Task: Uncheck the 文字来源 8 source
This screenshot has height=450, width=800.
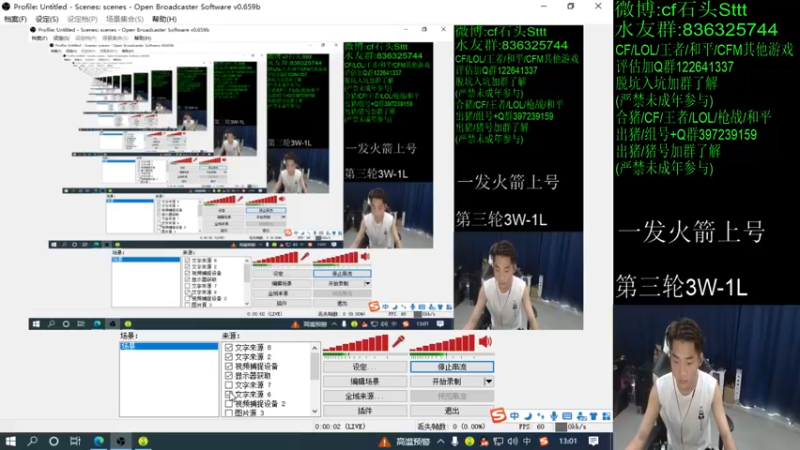Action: click(229, 347)
